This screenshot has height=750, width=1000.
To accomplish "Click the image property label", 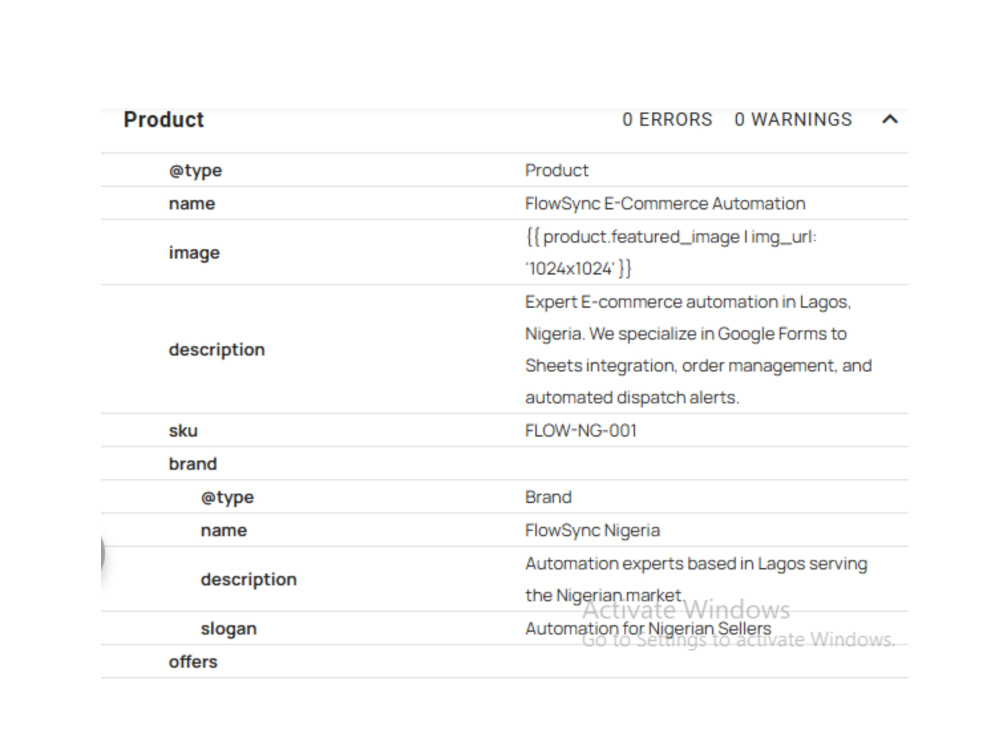I will [194, 253].
